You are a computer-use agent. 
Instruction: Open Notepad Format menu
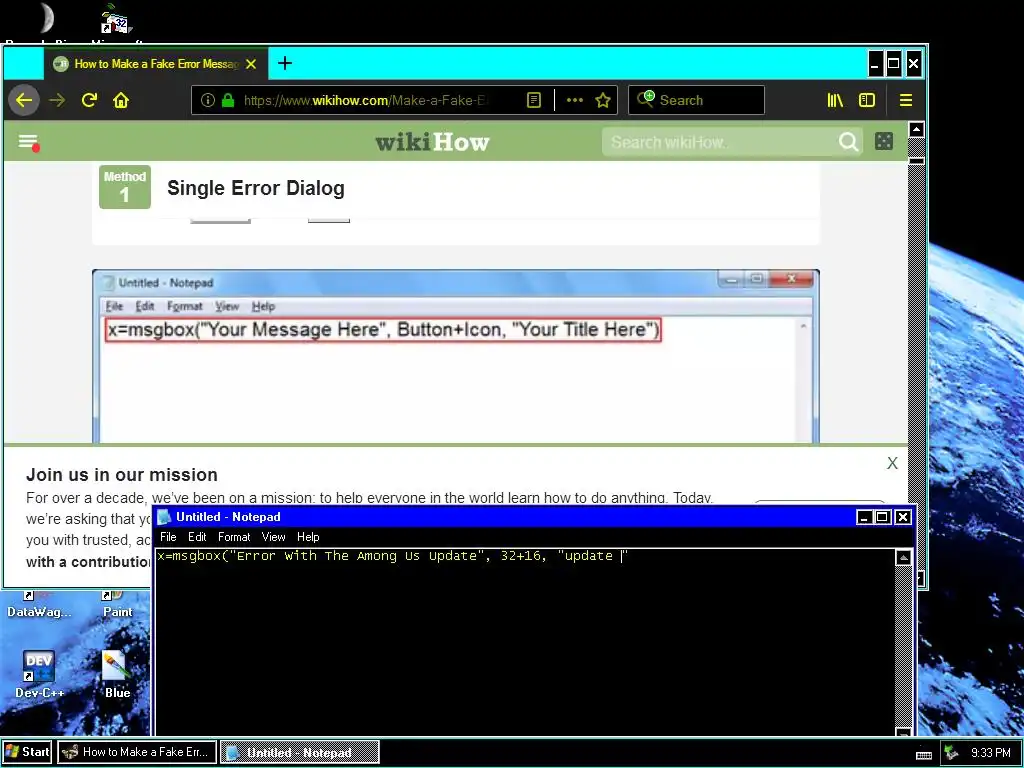tap(234, 537)
